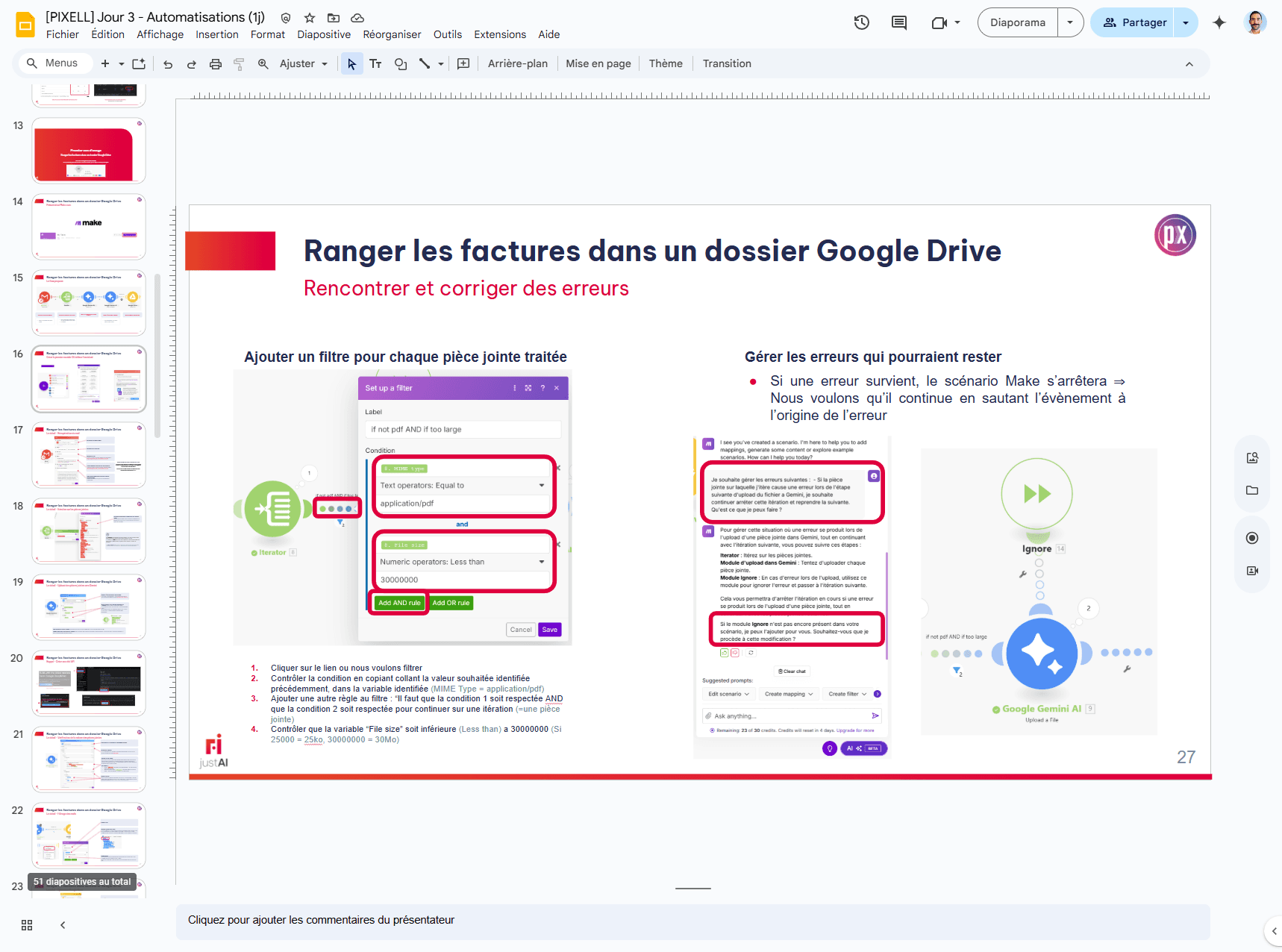
Task: Open the line type dropdown arrow
Action: coord(441,64)
